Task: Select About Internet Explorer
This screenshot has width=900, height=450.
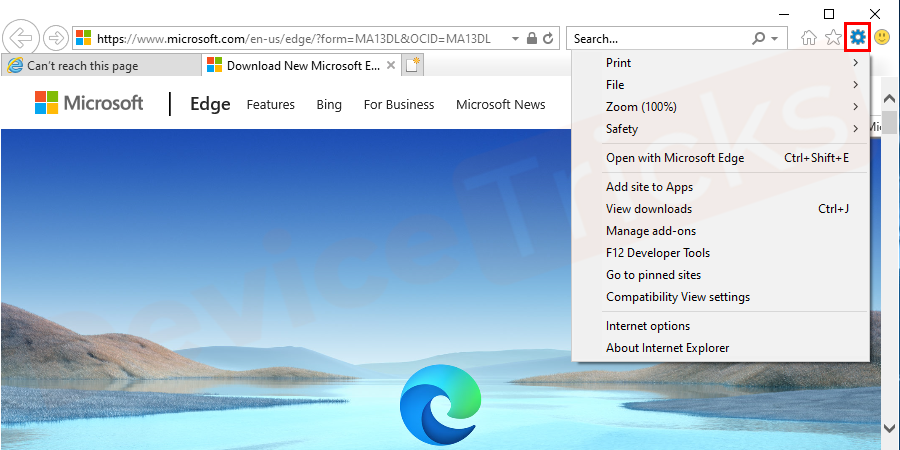Action: coord(721,348)
